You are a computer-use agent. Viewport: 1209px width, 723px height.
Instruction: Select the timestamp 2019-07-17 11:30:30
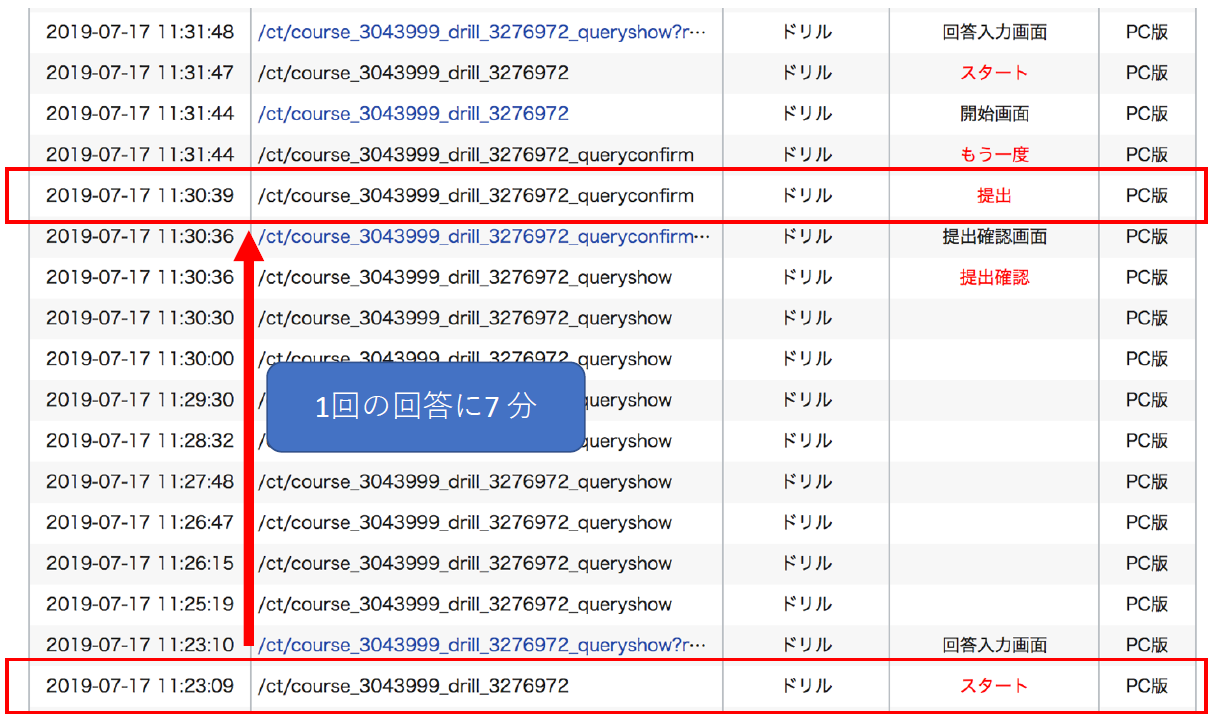tap(140, 318)
